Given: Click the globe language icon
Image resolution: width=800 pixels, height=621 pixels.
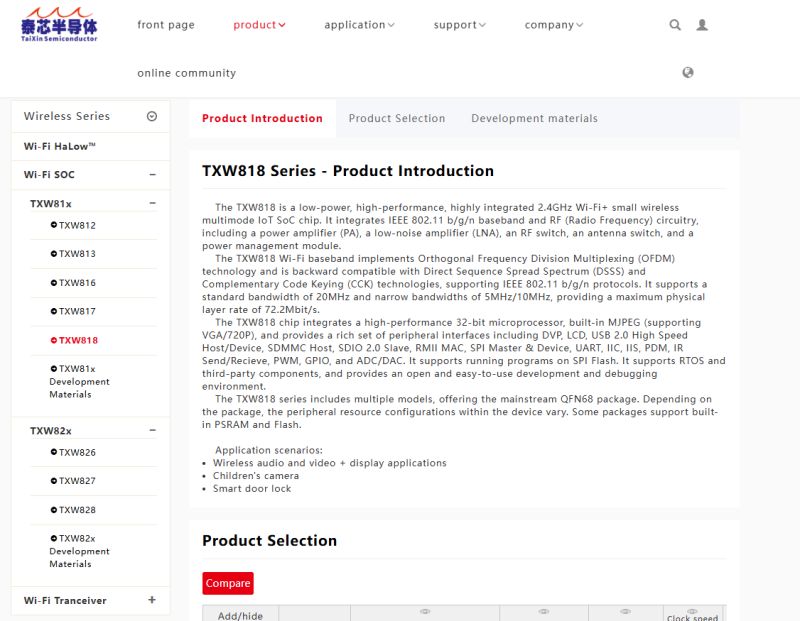Looking at the screenshot, I should [688, 72].
